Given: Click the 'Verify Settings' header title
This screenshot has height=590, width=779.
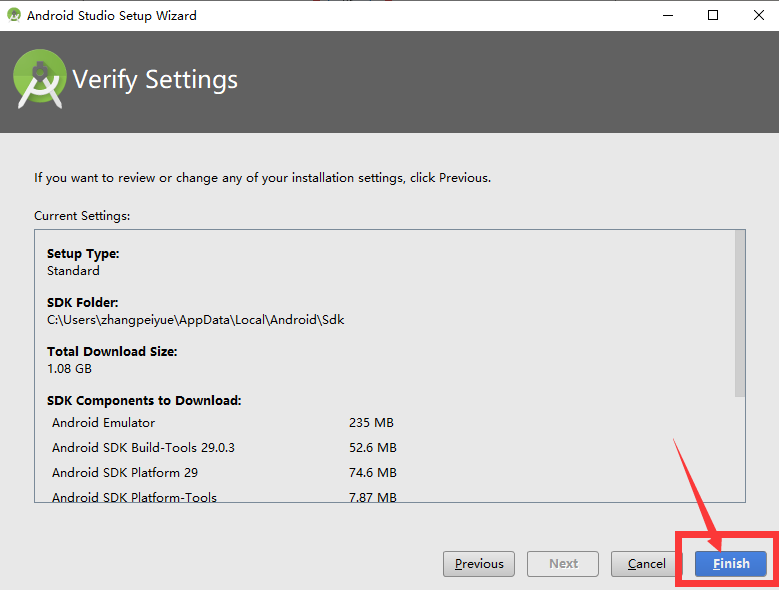Looking at the screenshot, I should [x=155, y=79].
